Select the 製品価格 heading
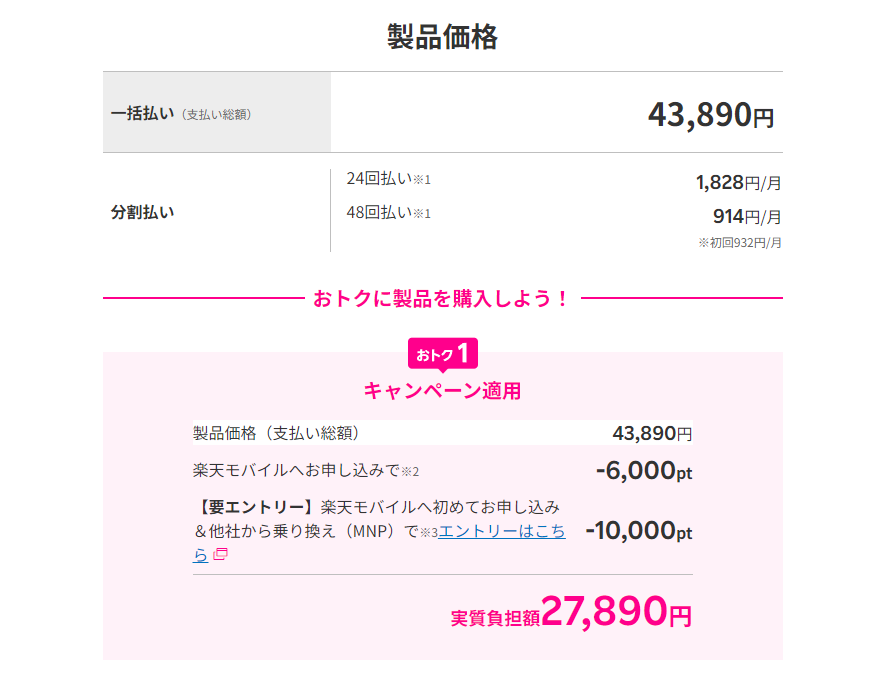894x685 pixels. pos(442,37)
